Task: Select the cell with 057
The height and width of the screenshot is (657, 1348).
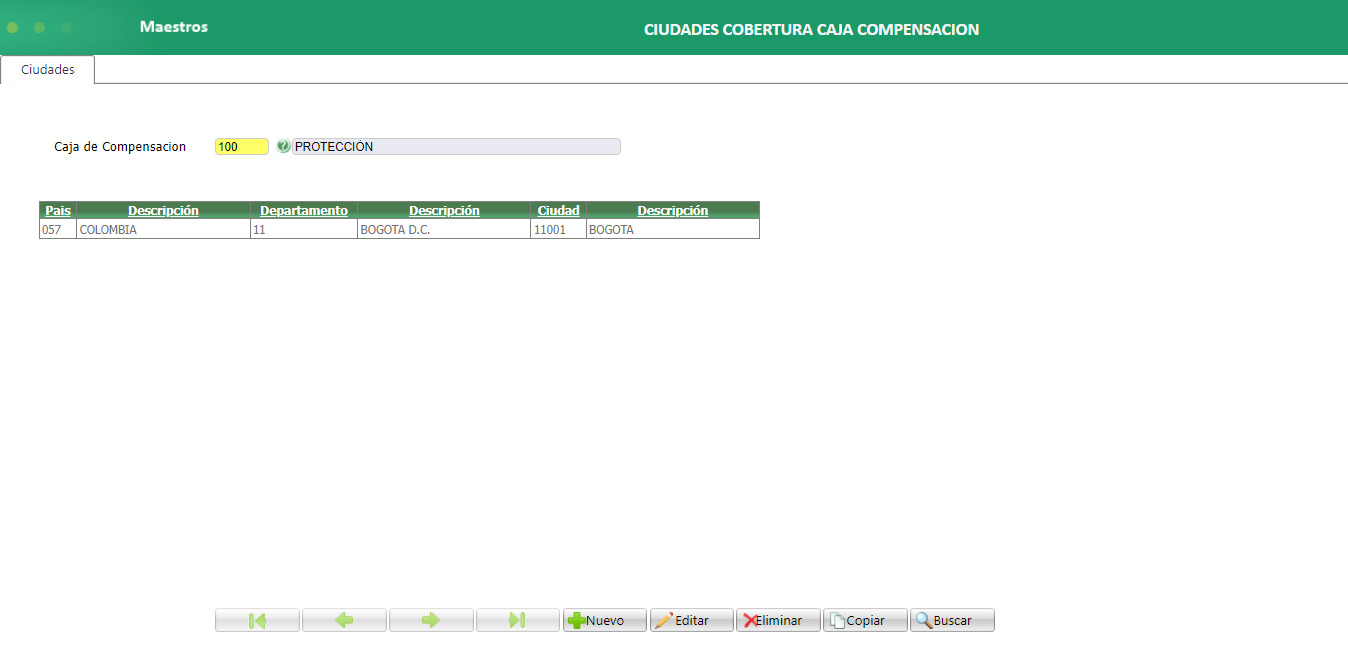Action: (x=58, y=229)
